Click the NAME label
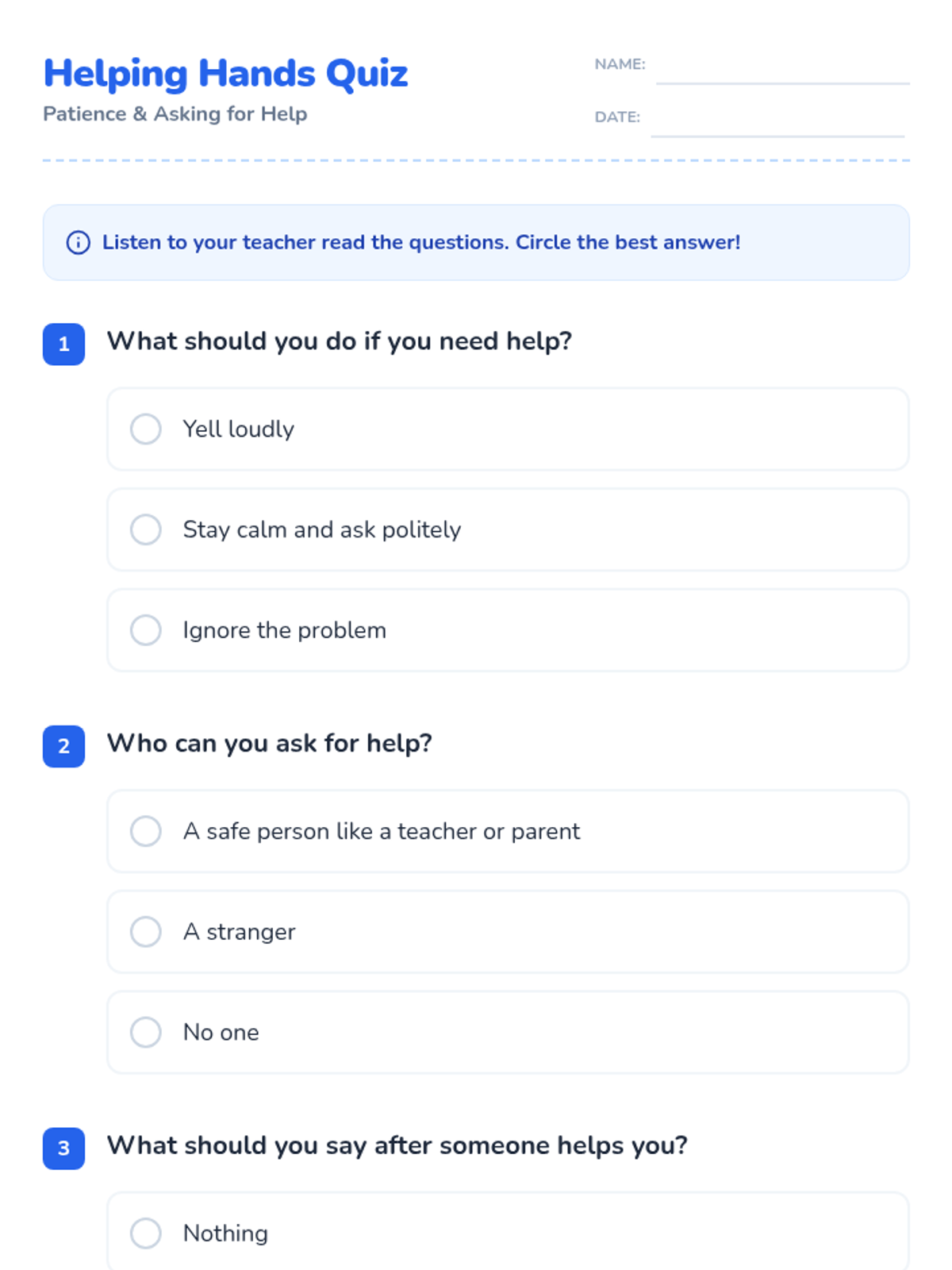The image size is (952, 1270). coord(620,64)
